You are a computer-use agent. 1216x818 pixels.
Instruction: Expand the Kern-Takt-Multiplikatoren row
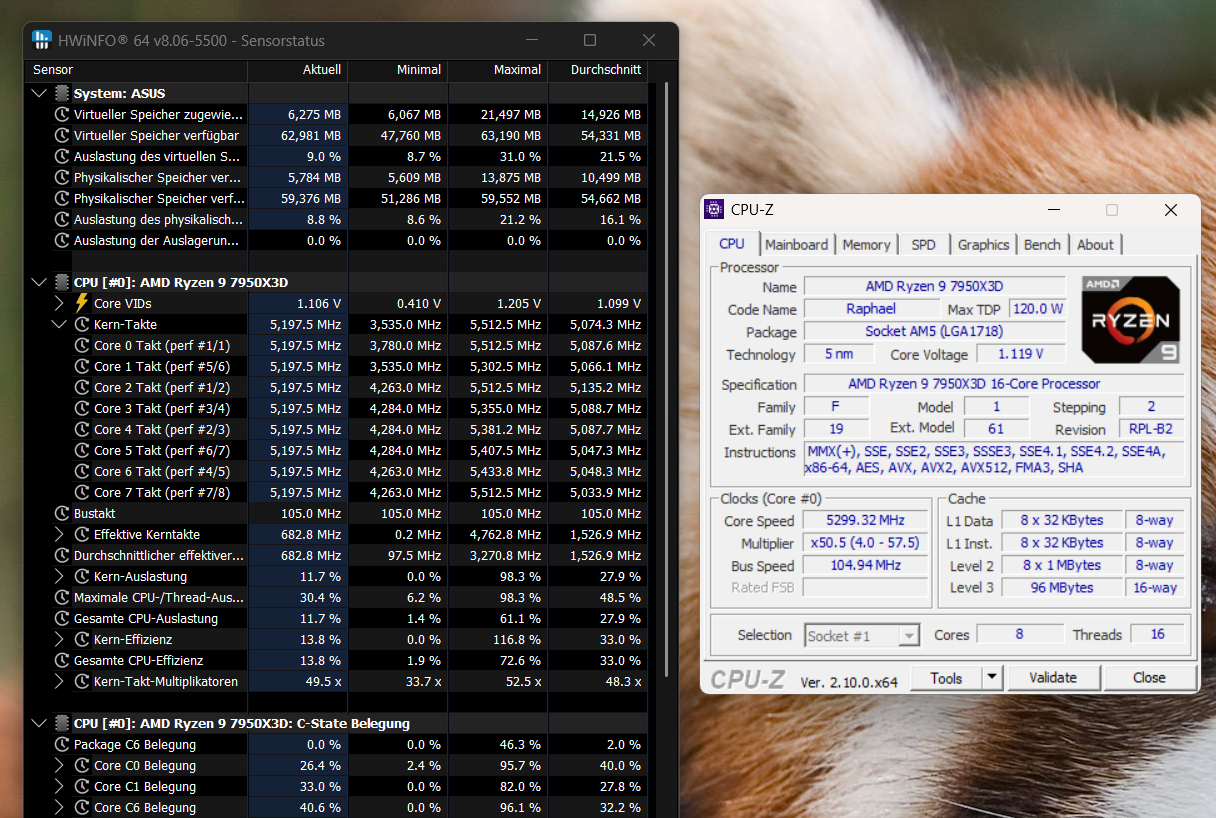click(60, 681)
